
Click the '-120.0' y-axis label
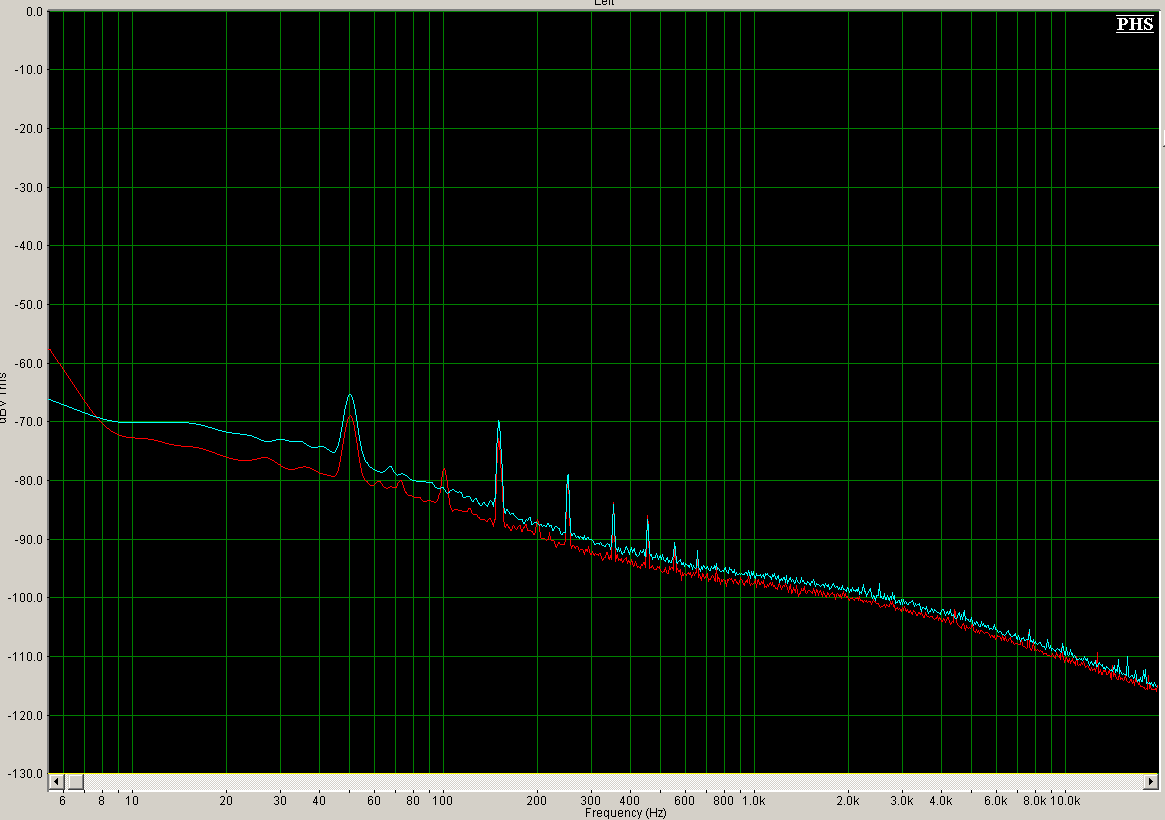26,716
